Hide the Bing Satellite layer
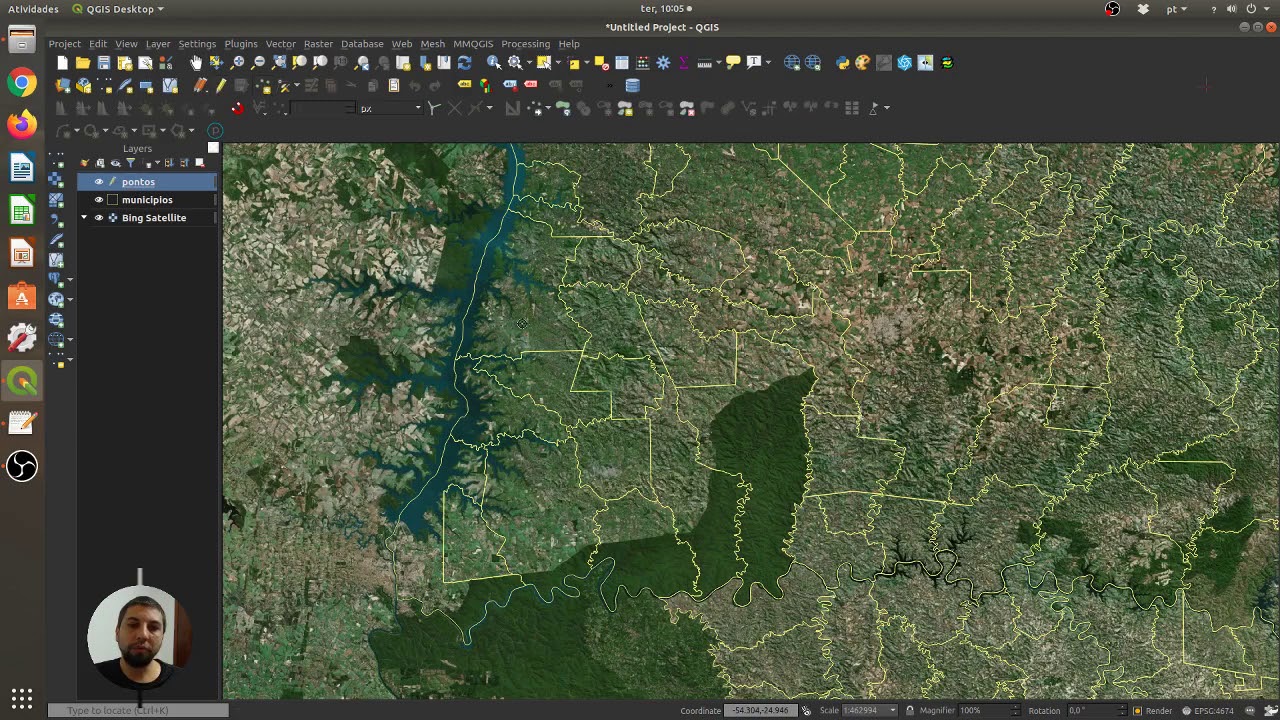The image size is (1280, 720). [99, 218]
